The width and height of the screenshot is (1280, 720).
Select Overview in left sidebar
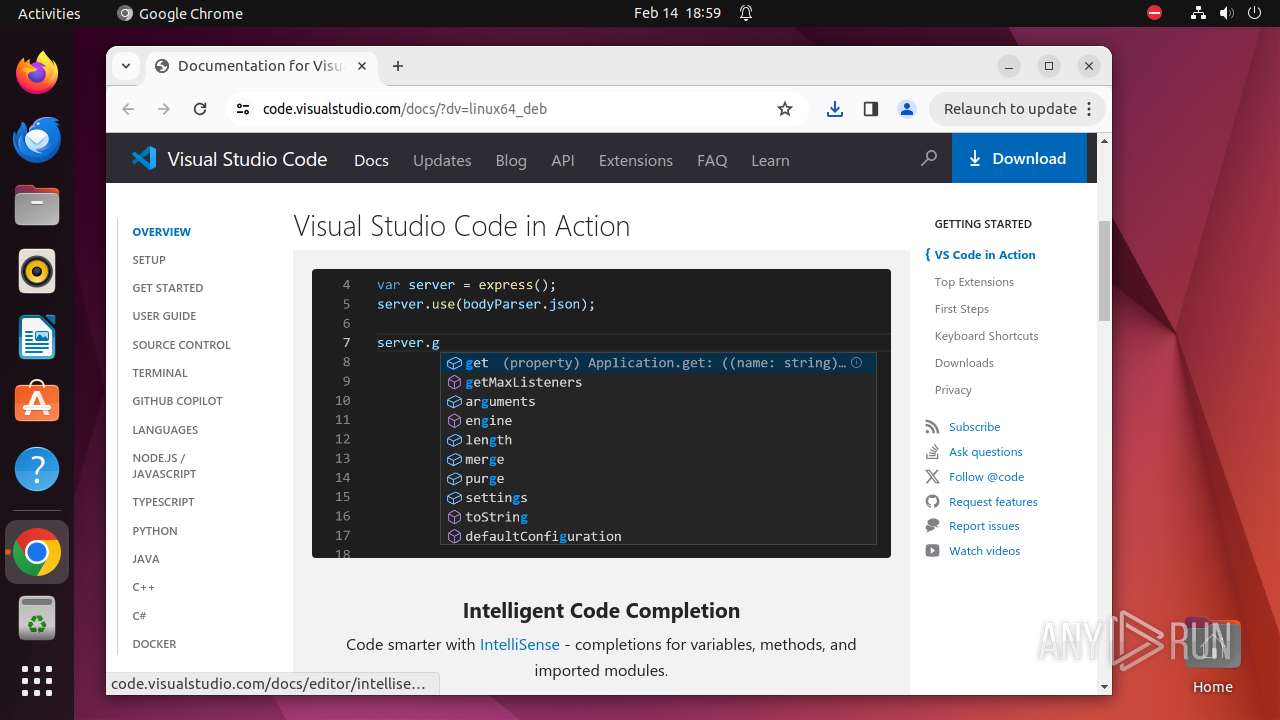pyautogui.click(x=161, y=232)
